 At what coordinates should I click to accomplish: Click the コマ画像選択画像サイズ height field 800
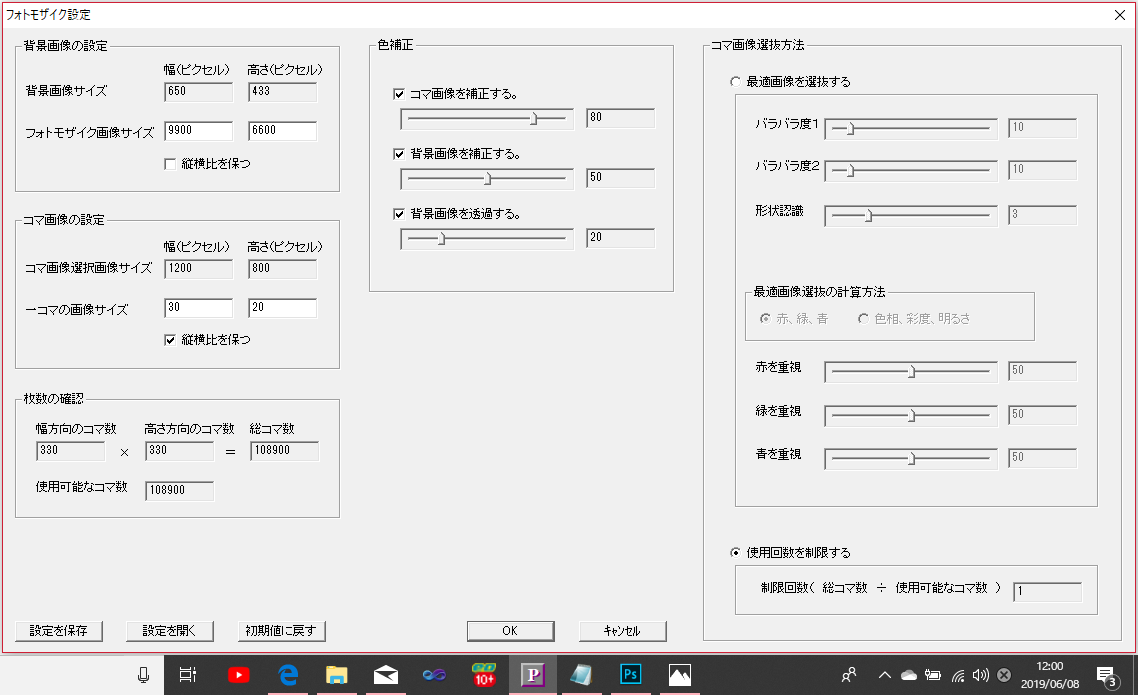[282, 268]
